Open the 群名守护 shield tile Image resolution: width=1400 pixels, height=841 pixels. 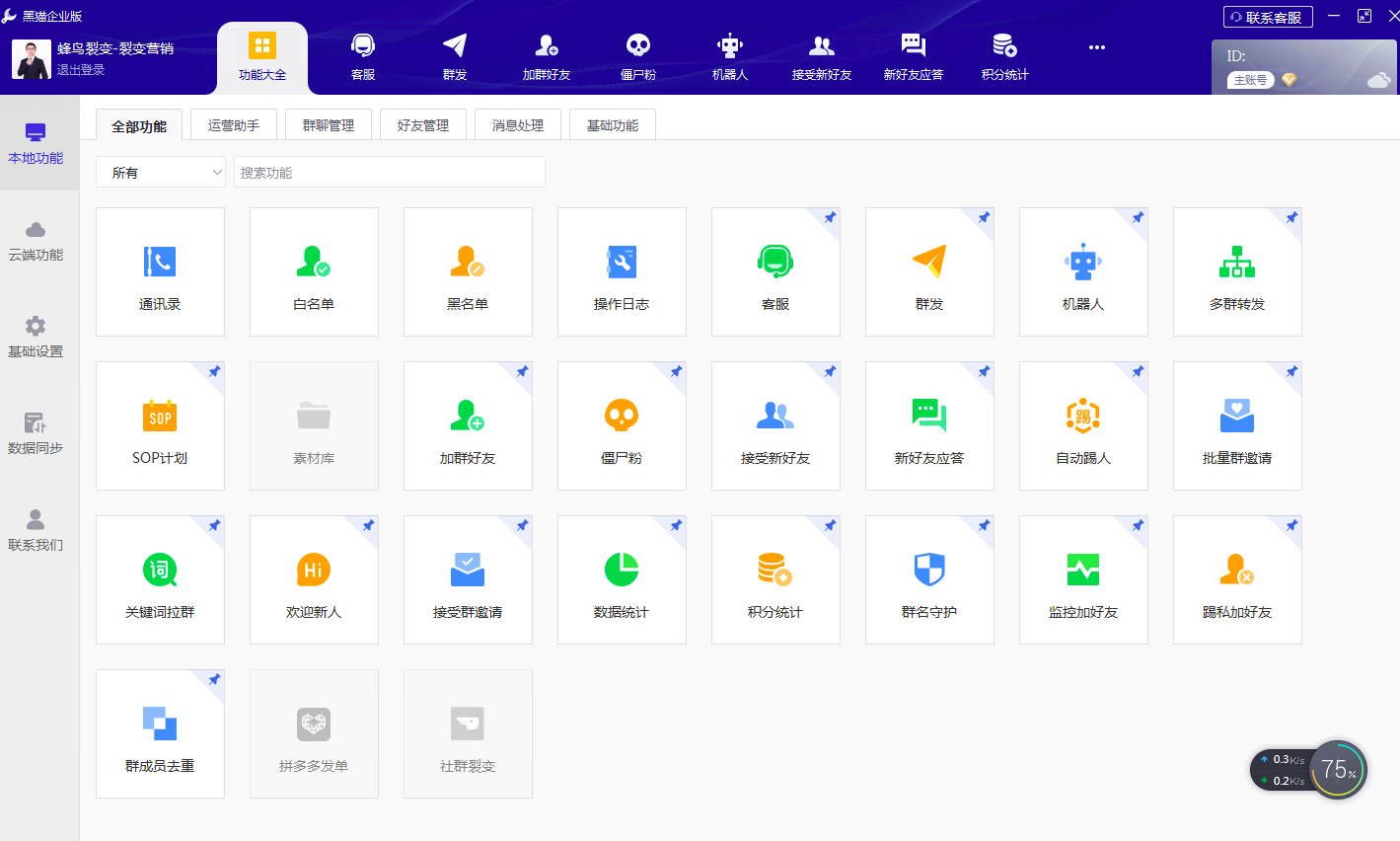[929, 579]
